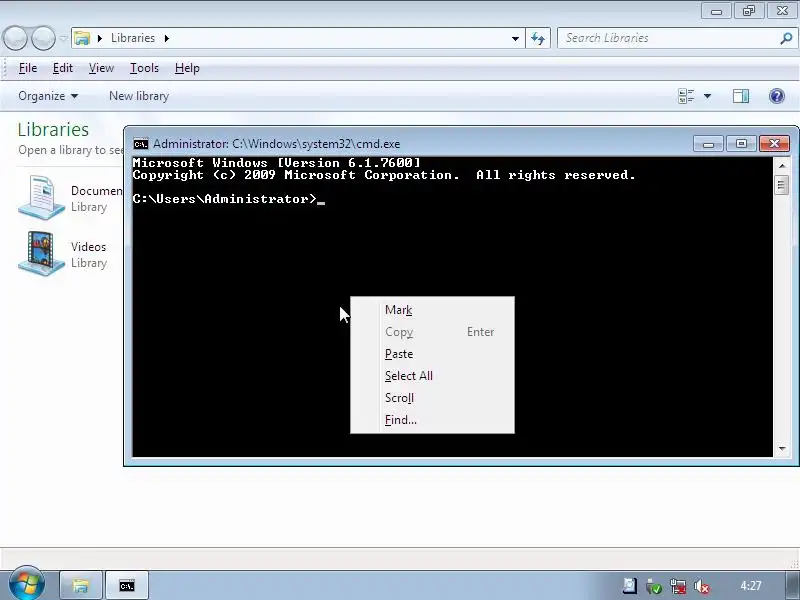Screen dimensions: 800x600
Task: Click the Videos library name label
Action: click(88, 247)
